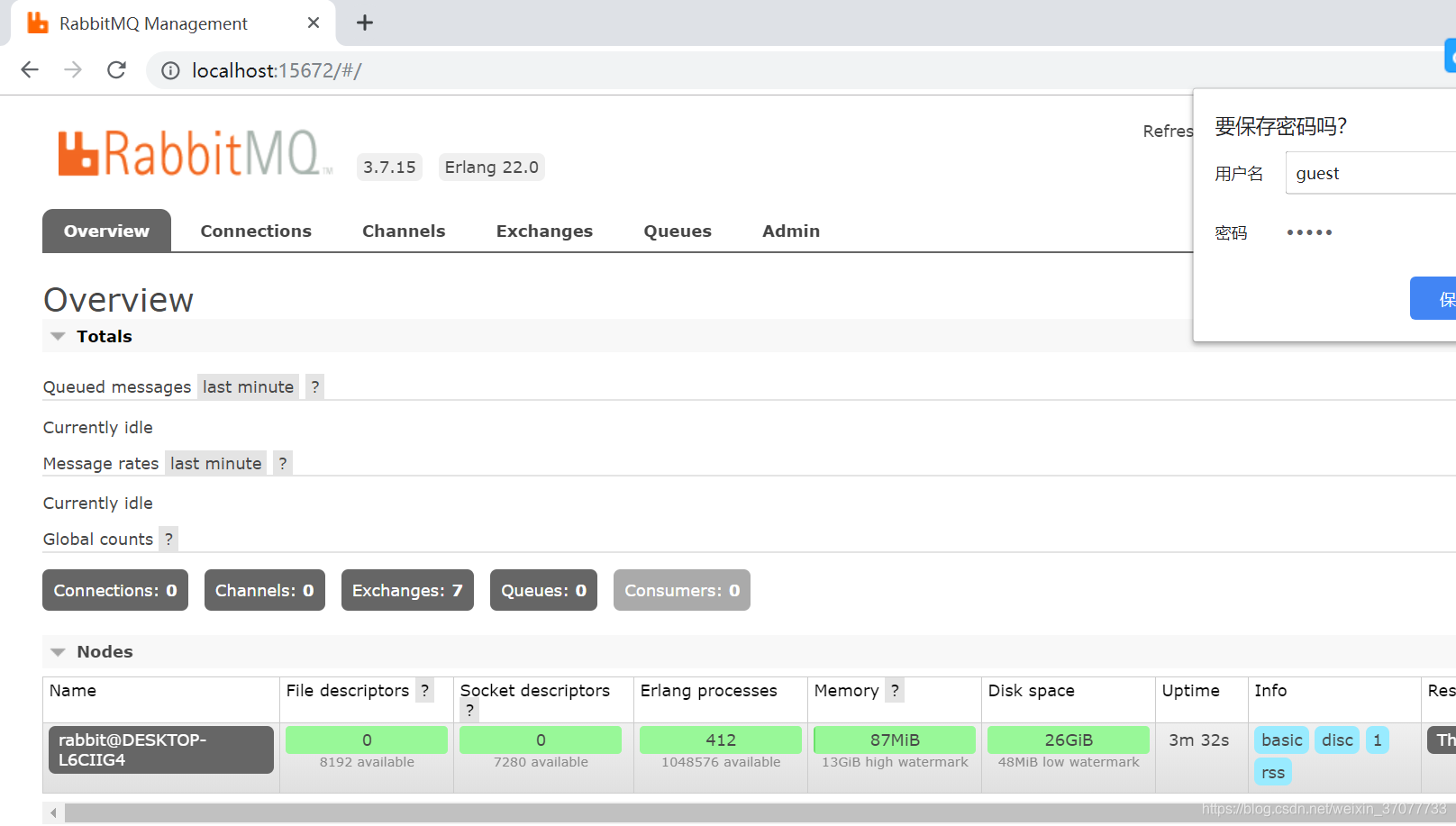The image size is (1456, 826).
Task: Click the Queues: 0 count button
Action: pos(543,590)
